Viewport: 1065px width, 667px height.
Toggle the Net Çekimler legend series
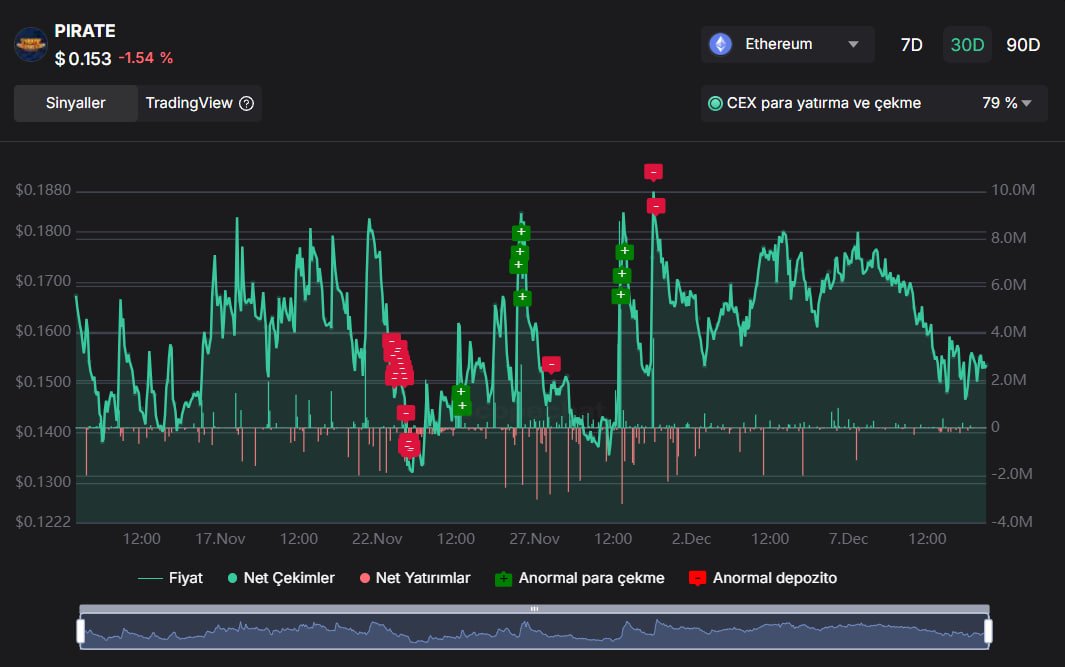click(281, 578)
